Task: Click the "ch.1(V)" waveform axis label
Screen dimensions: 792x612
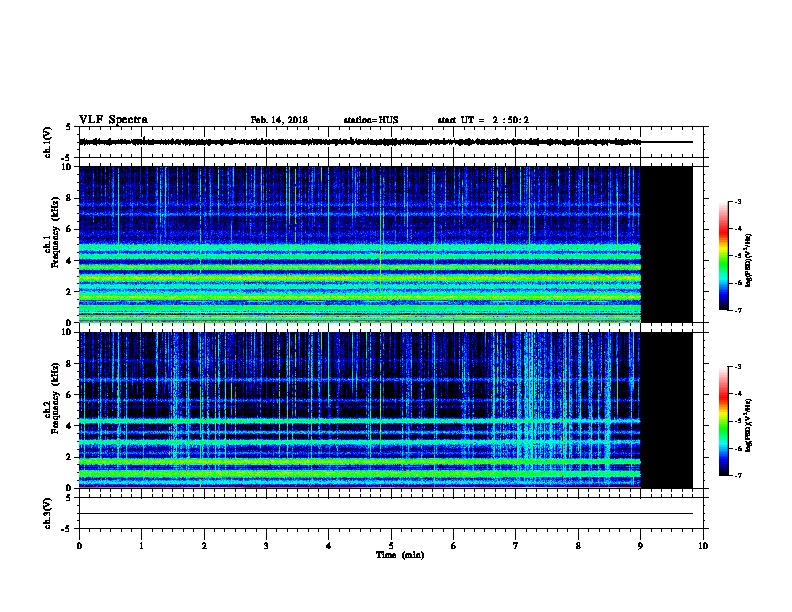Action: (x=47, y=142)
